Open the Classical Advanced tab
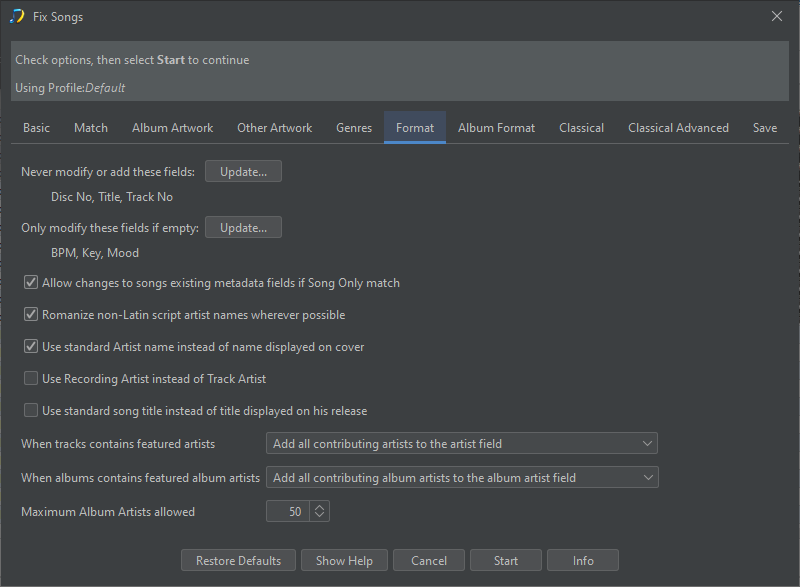This screenshot has width=800, height=587. point(678,128)
